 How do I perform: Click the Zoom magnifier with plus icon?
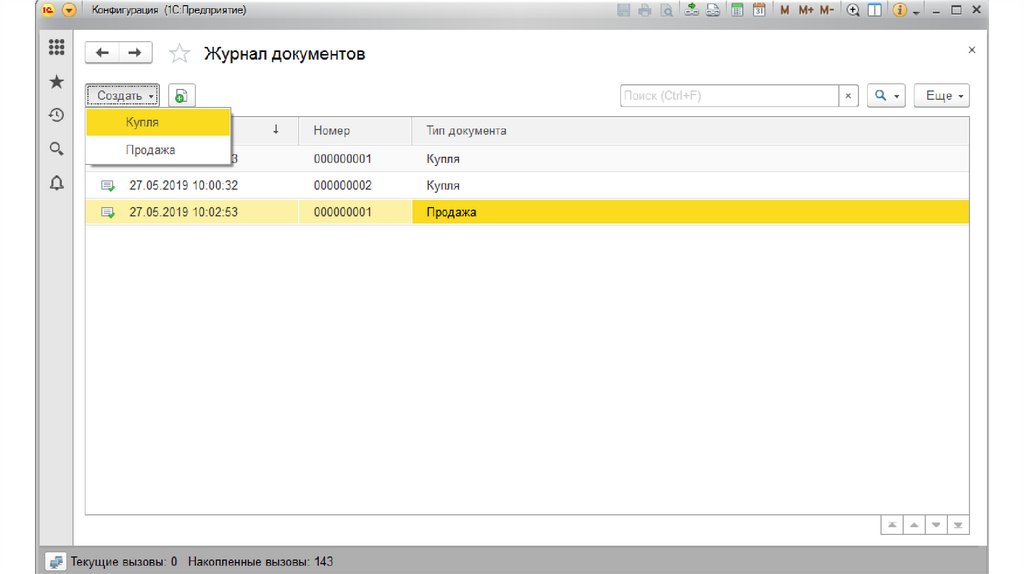[x=853, y=10]
